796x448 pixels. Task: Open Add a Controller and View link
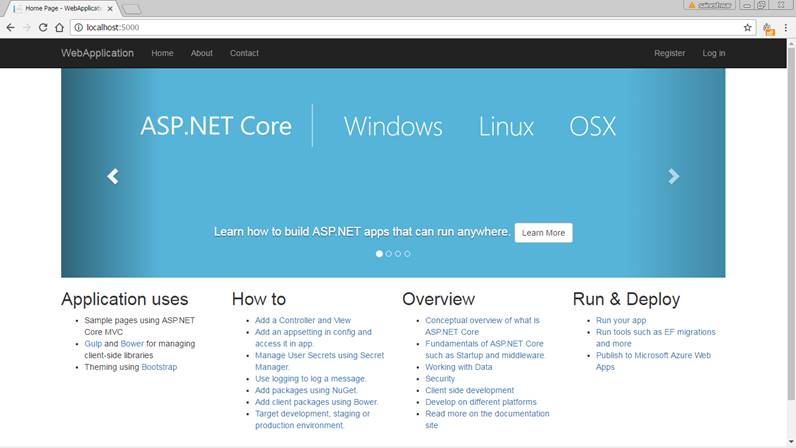tap(303, 321)
